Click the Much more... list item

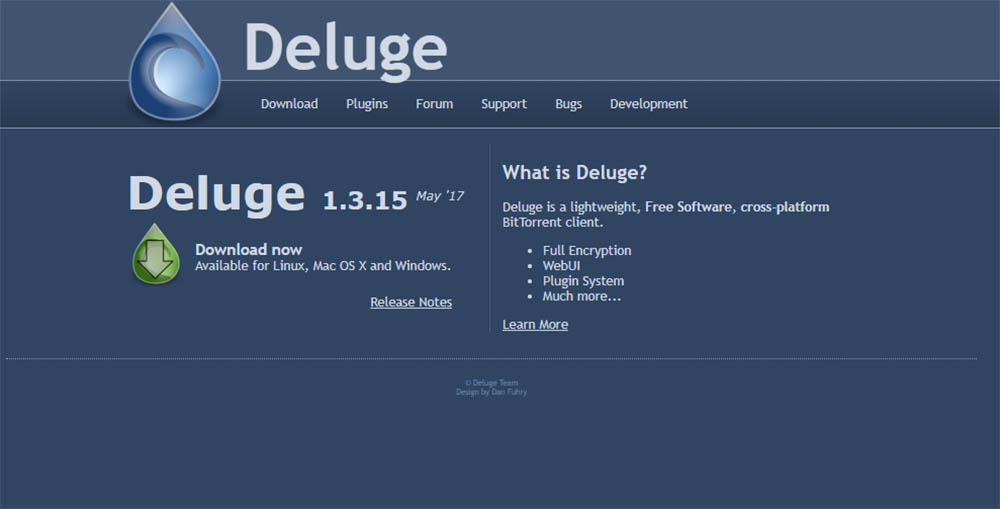coord(582,296)
